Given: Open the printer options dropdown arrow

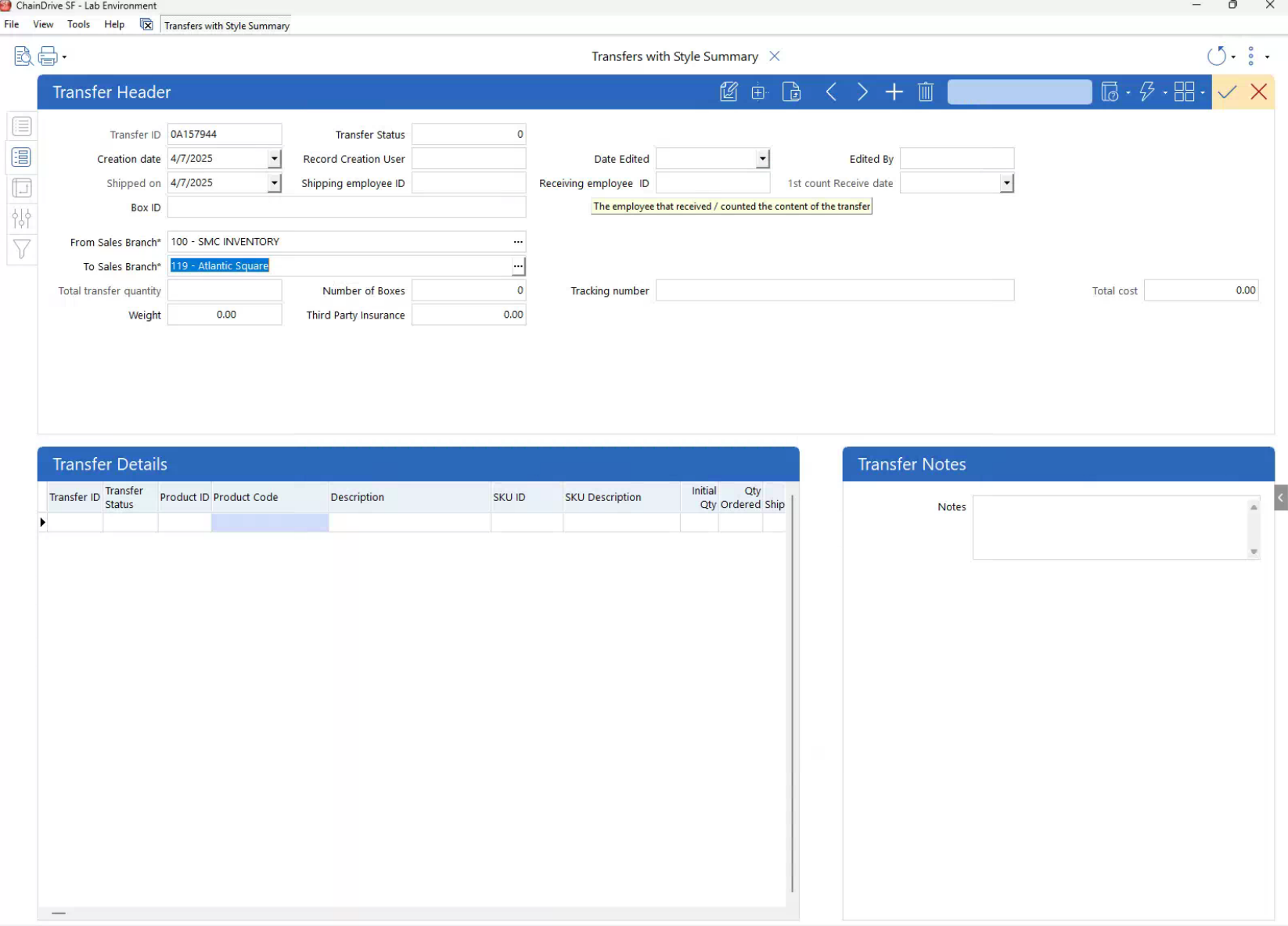Looking at the screenshot, I should pyautogui.click(x=64, y=57).
